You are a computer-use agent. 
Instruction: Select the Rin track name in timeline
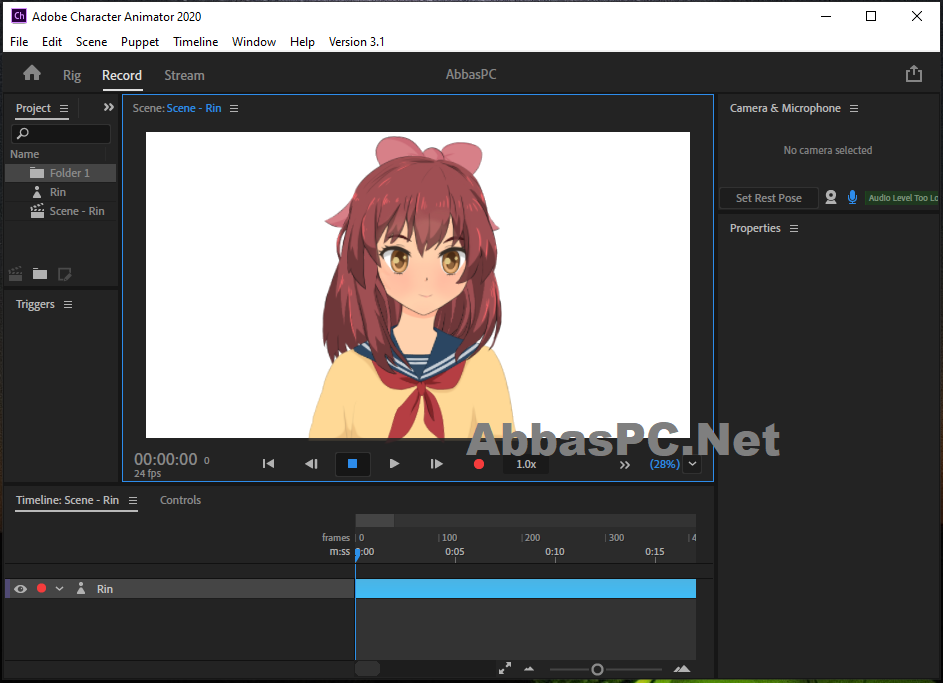[105, 589]
